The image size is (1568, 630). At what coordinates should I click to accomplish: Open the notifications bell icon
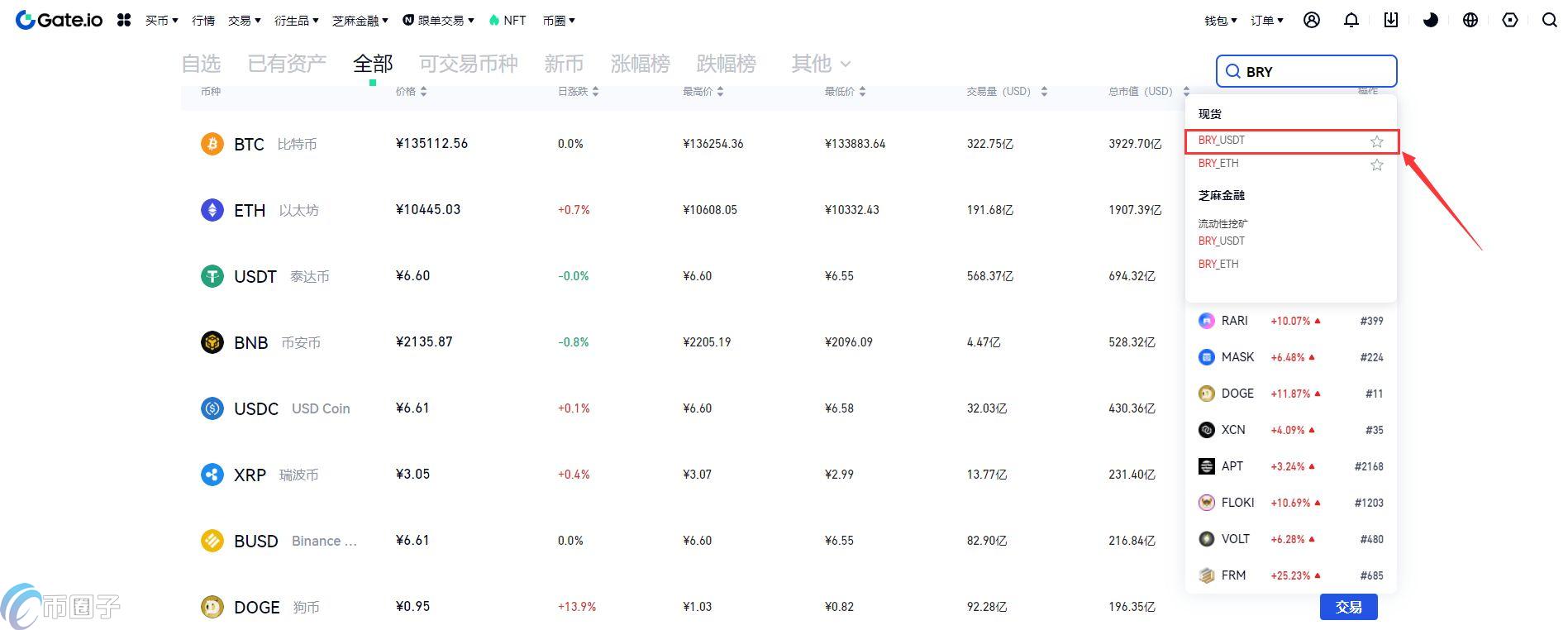click(1351, 20)
